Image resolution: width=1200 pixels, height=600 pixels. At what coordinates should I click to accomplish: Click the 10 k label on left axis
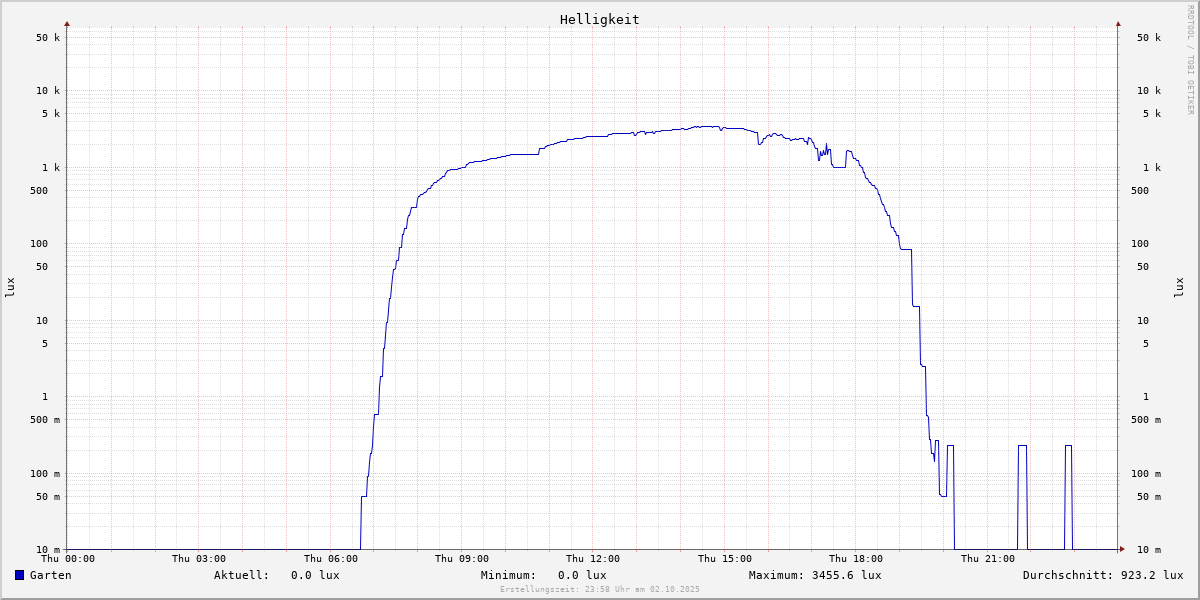[x=48, y=91]
